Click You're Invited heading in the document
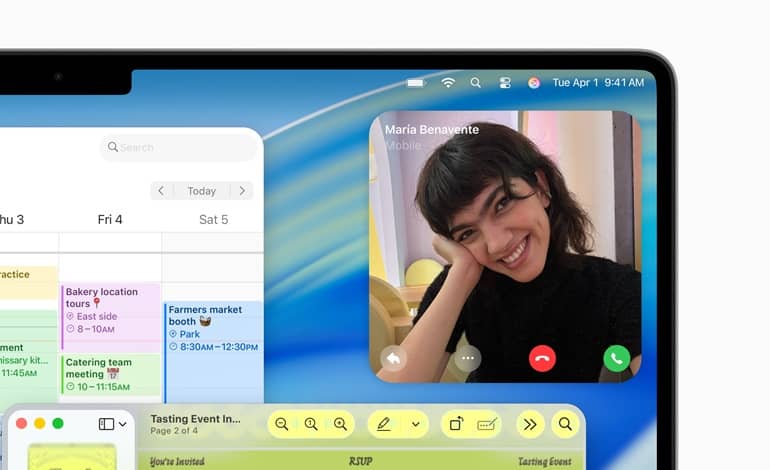This screenshot has width=770, height=470. 177,462
